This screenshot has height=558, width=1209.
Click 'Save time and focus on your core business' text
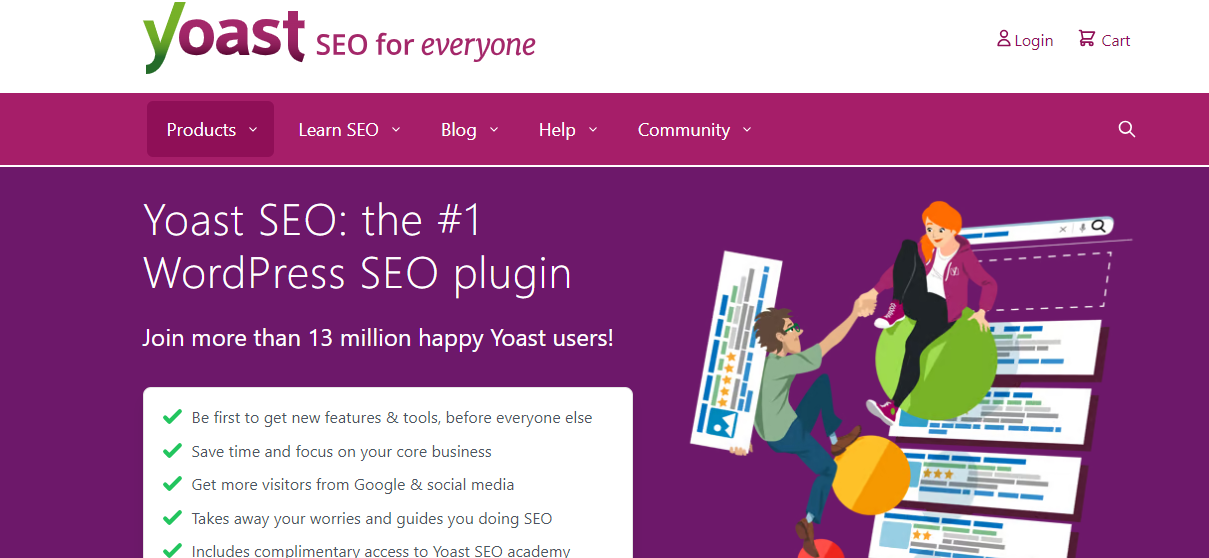[x=342, y=452]
